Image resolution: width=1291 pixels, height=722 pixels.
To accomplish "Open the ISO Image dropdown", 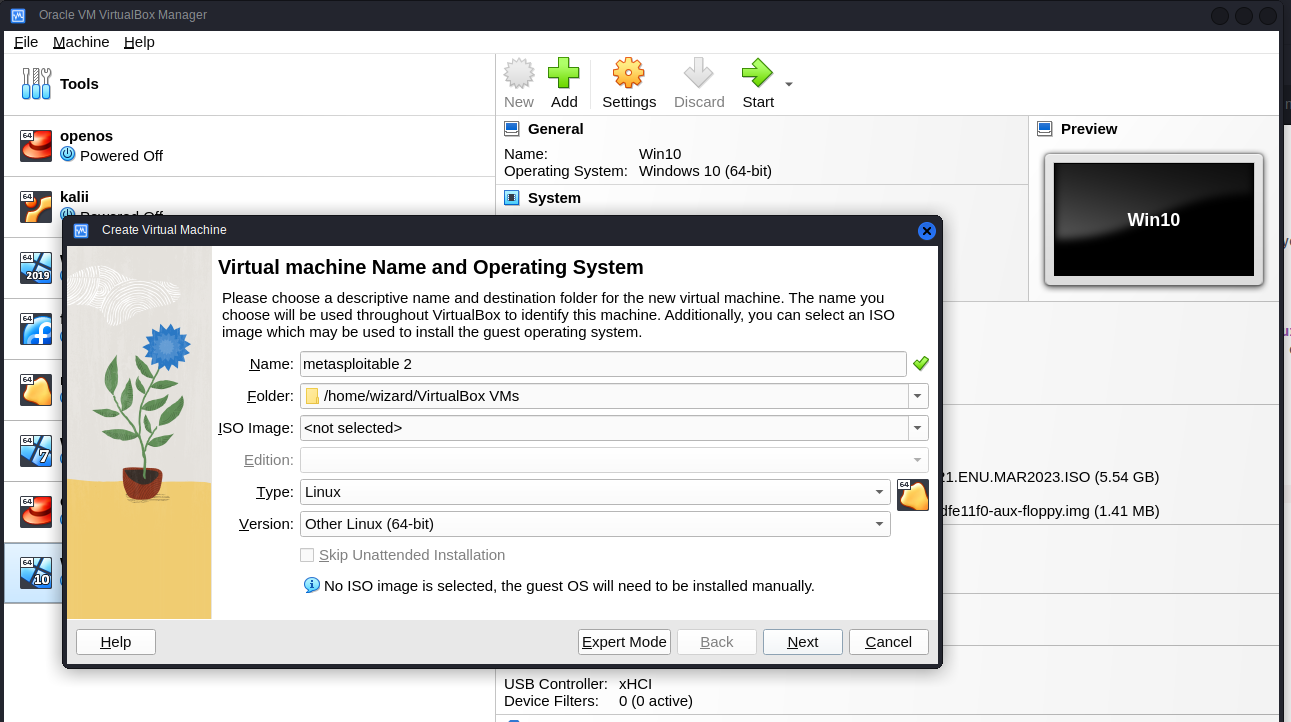I will coord(917,428).
